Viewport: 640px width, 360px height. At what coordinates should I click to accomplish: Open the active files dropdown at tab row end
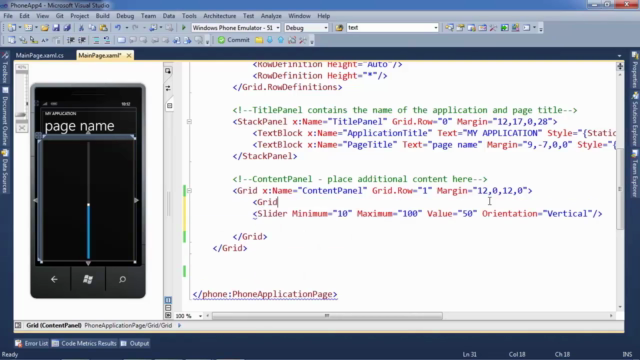coord(619,56)
